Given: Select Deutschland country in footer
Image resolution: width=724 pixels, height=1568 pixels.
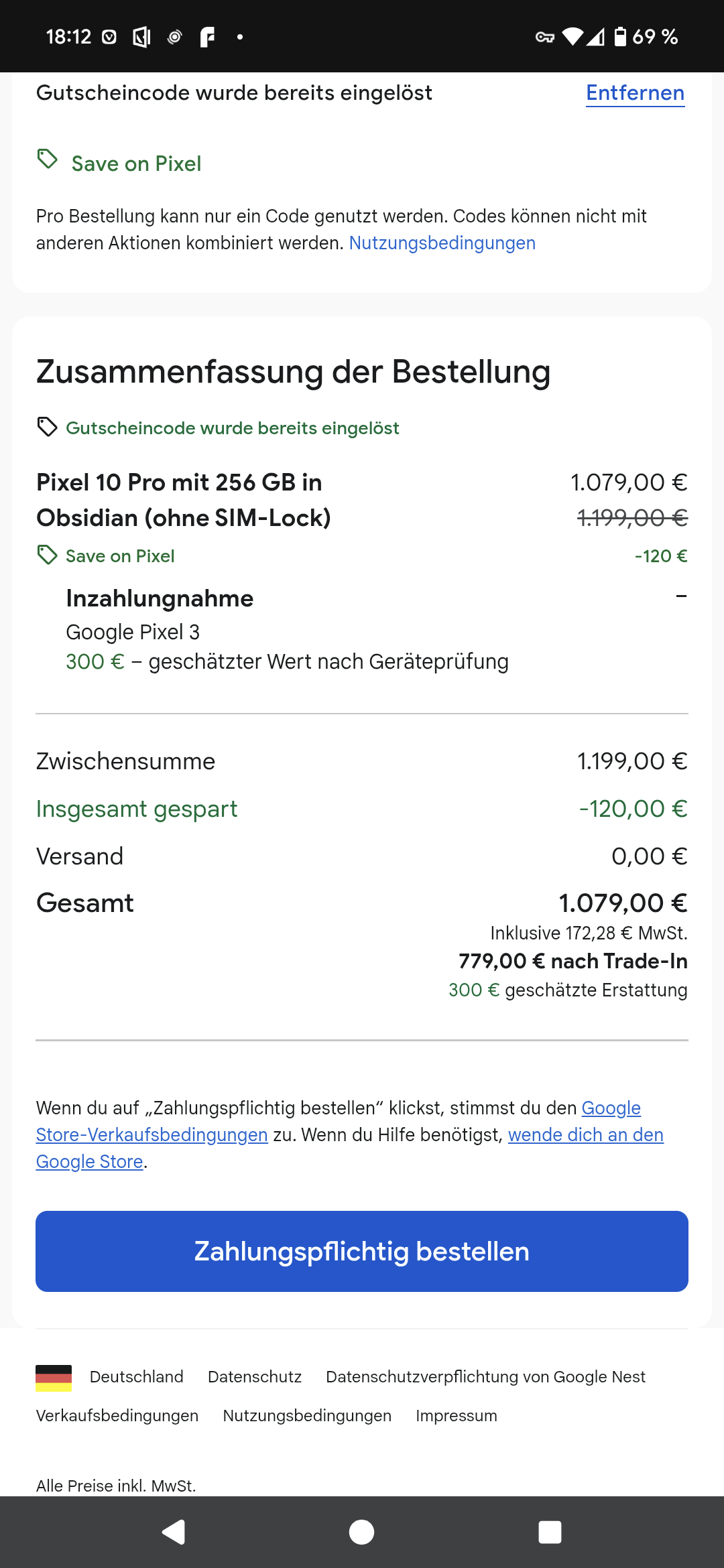Looking at the screenshot, I should (x=136, y=1377).
